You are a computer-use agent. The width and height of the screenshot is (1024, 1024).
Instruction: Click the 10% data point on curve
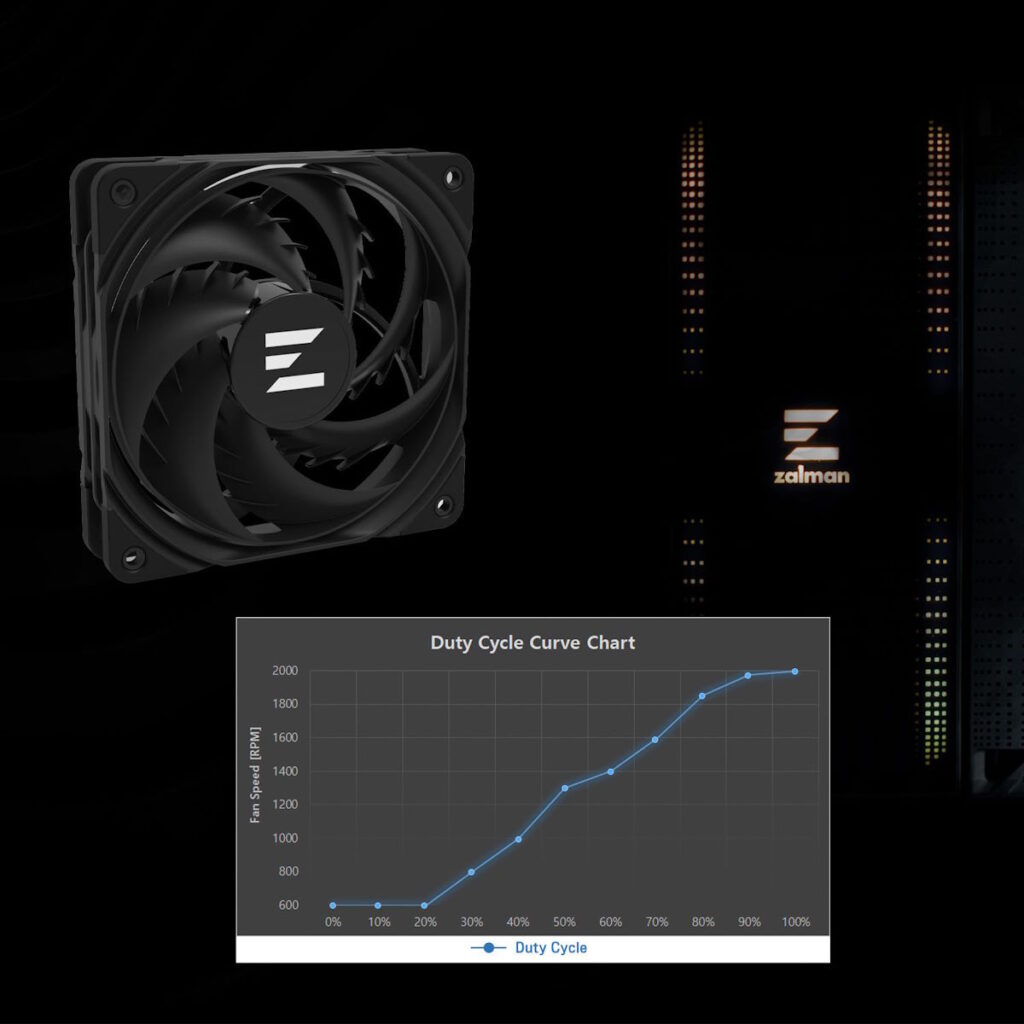point(378,905)
